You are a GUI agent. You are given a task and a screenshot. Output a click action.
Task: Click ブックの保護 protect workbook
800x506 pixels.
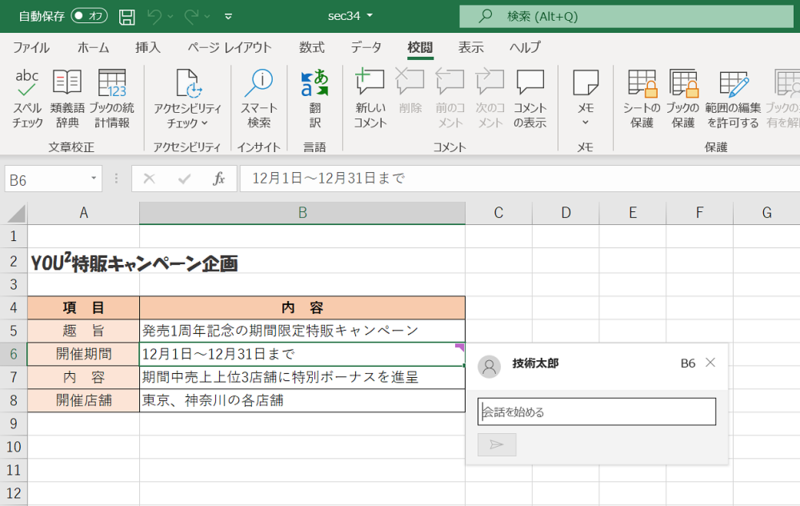683,99
